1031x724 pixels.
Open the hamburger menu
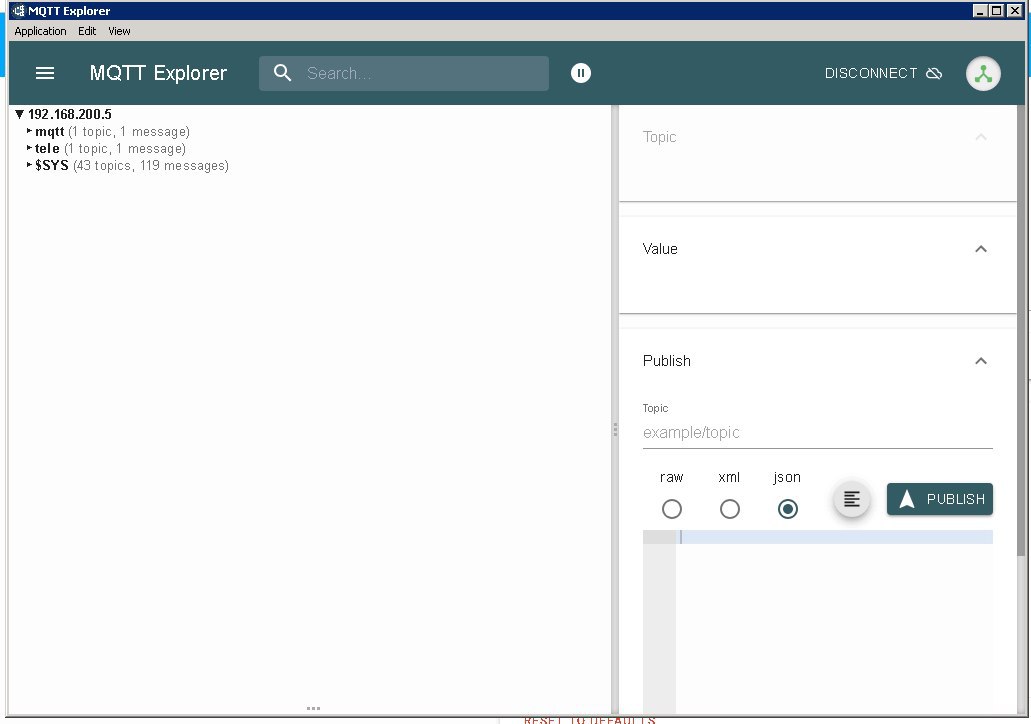pos(45,73)
